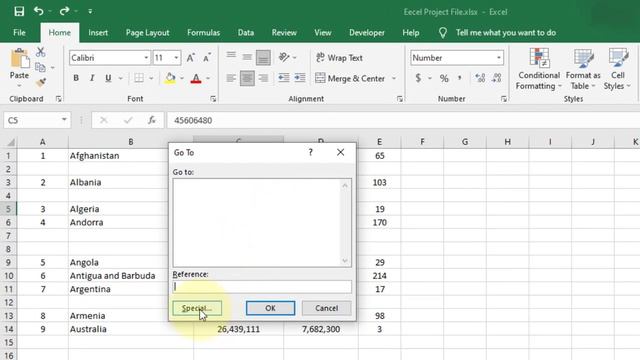The width and height of the screenshot is (640, 360).
Task: Decrease decimal places
Action: tap(497, 78)
